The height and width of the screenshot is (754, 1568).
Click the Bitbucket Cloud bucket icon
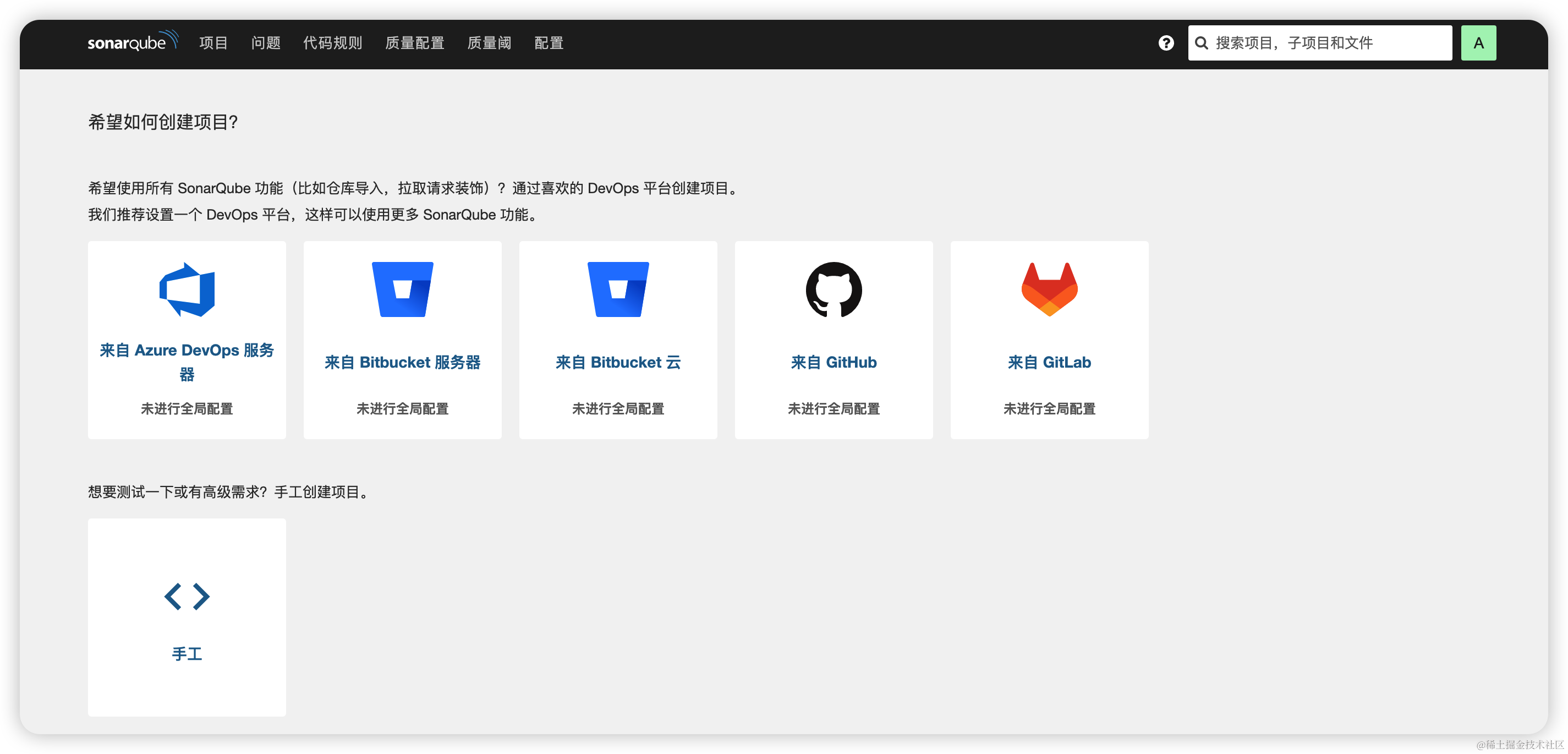[x=618, y=289]
